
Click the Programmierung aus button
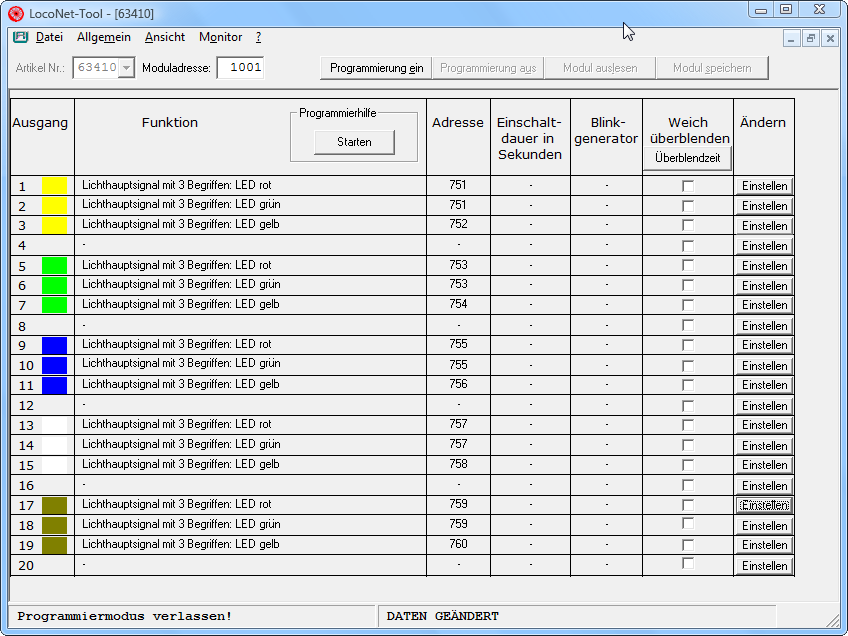pyautogui.click(x=488, y=68)
